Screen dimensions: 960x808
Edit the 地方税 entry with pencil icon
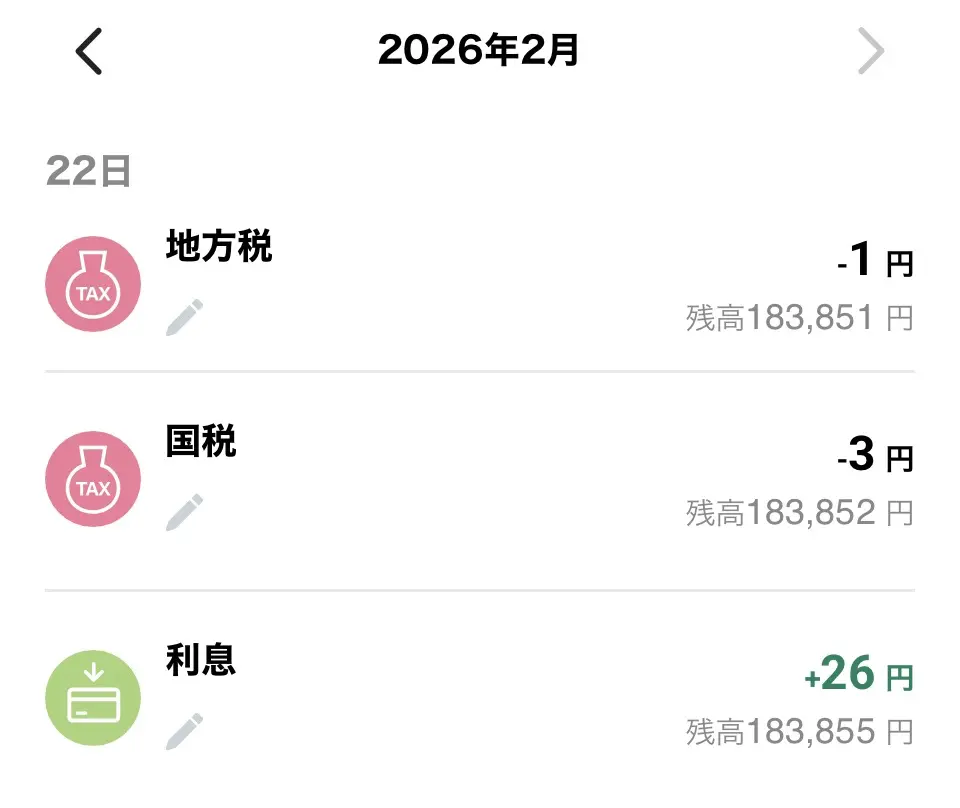tap(184, 318)
